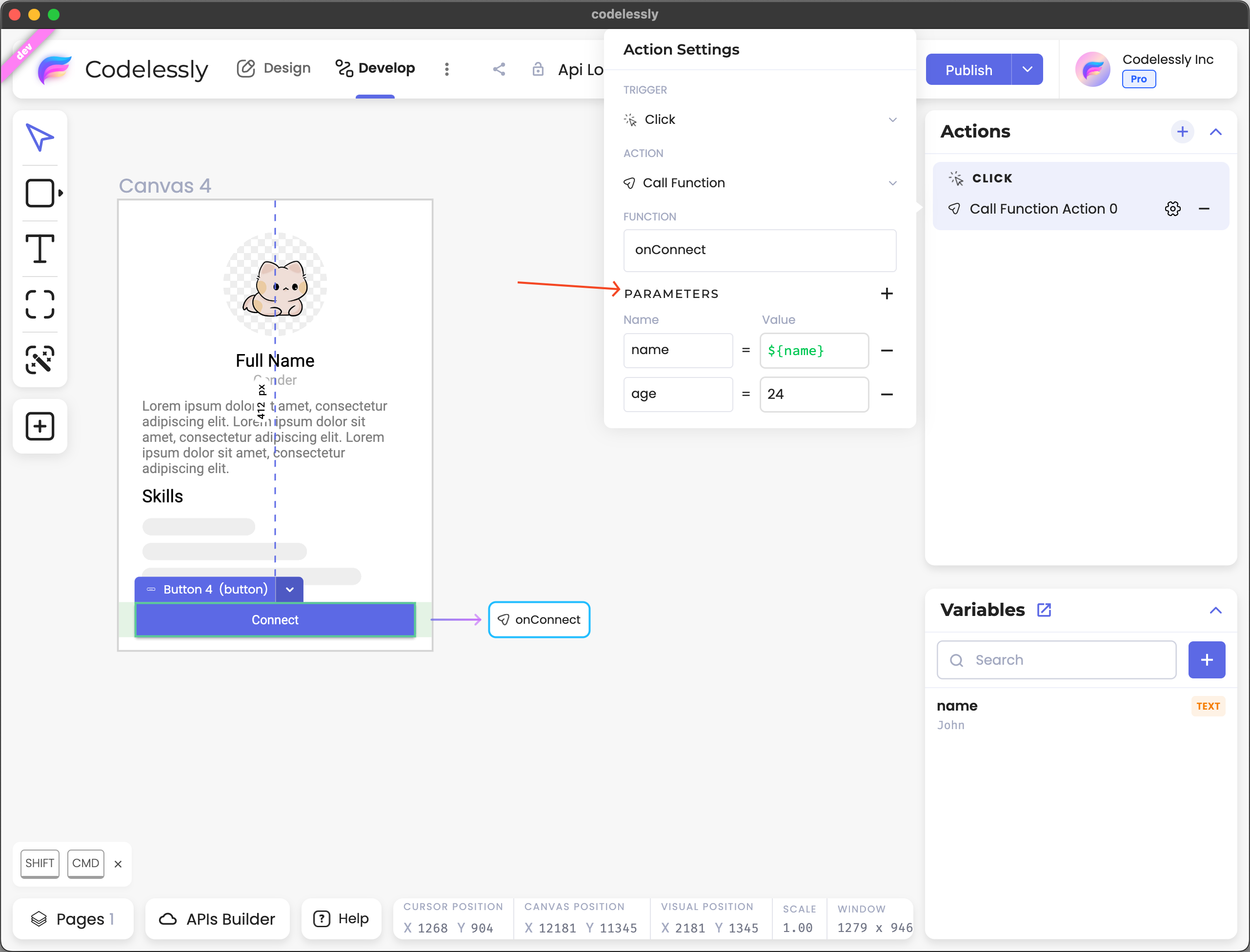Viewport: 1250px width, 952px height.
Task: Select the frame tool
Action: point(40,304)
